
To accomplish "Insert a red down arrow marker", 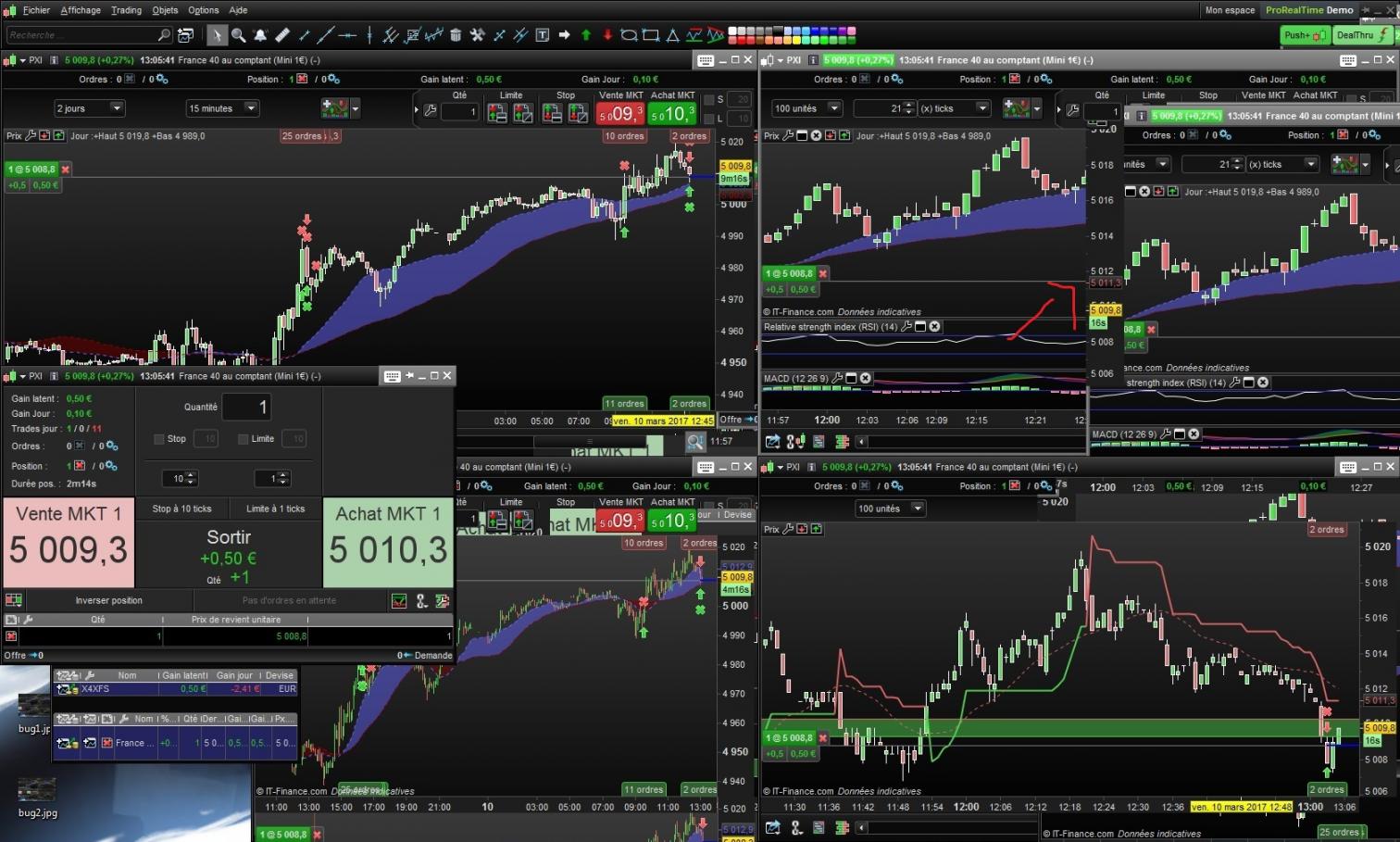I will coord(607,35).
